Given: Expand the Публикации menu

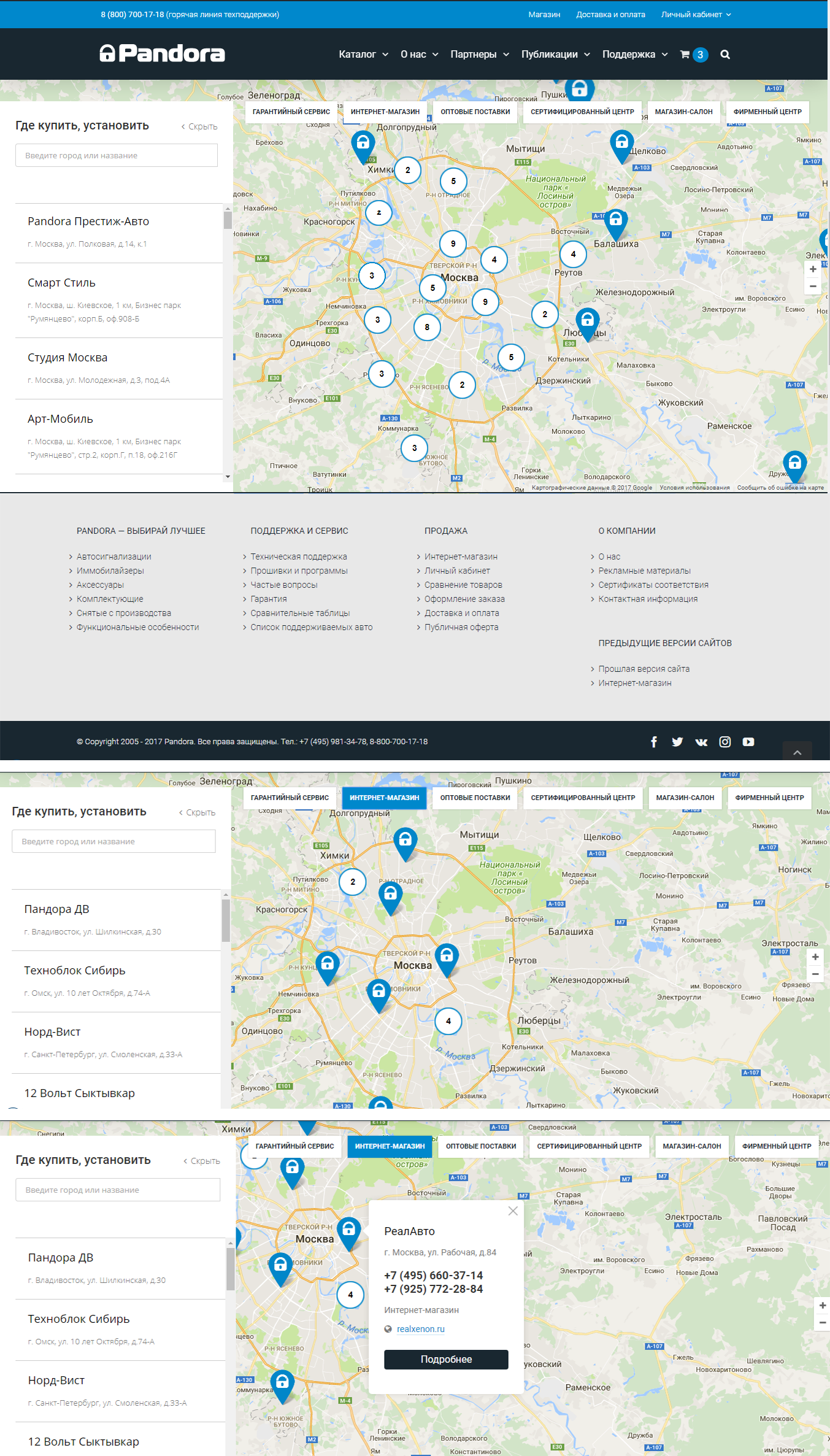Looking at the screenshot, I should (x=556, y=55).
